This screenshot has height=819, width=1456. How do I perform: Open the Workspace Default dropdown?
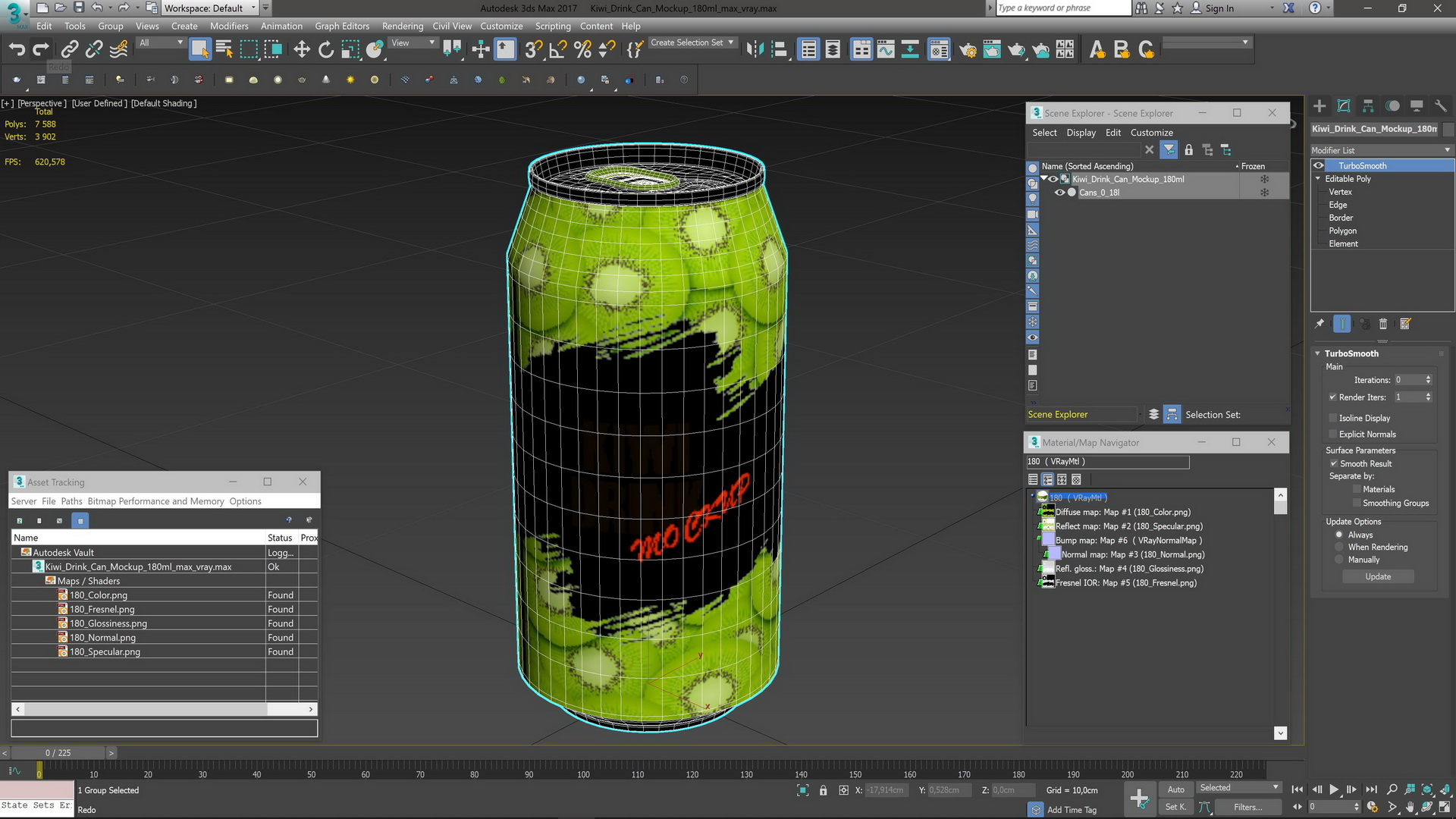pyautogui.click(x=210, y=8)
